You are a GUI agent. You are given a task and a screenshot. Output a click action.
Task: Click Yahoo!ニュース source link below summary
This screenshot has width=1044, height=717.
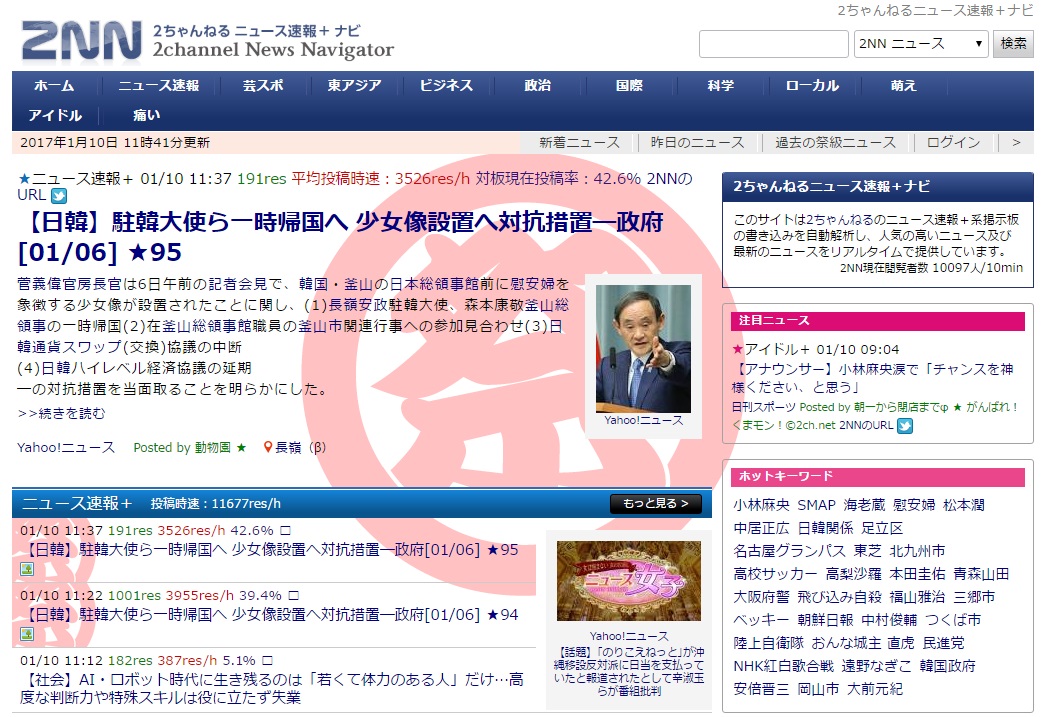point(66,447)
